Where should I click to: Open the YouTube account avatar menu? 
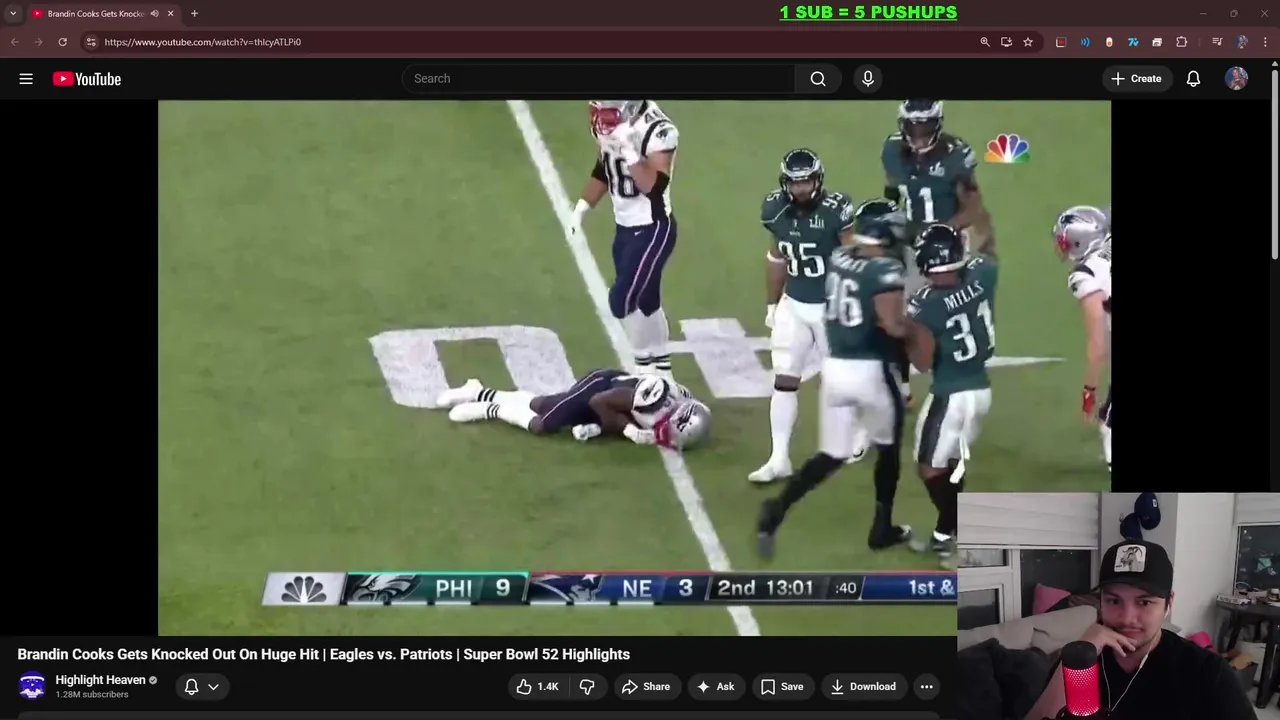click(x=1236, y=78)
